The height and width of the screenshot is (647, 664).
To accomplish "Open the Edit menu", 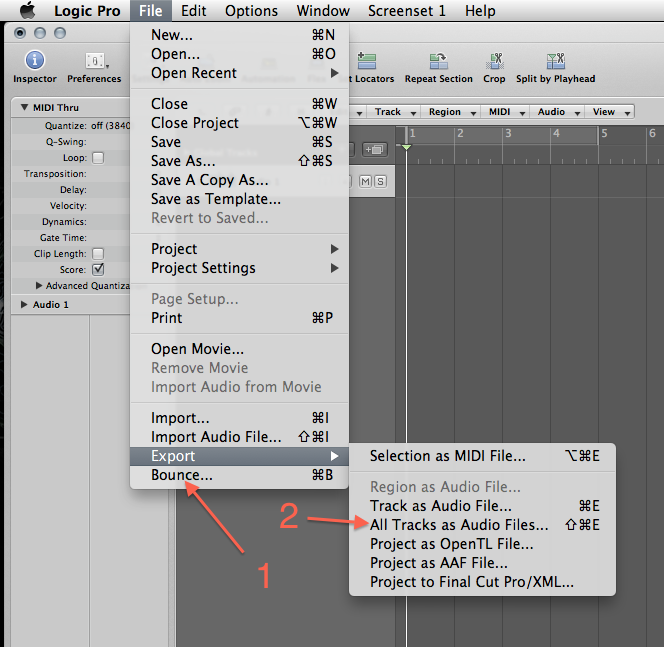I will [x=194, y=11].
